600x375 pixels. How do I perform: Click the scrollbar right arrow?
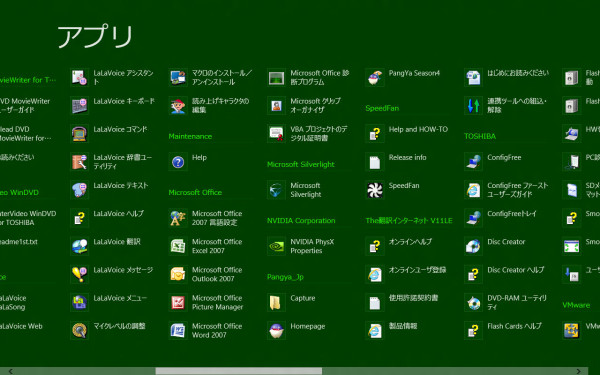(579, 371)
